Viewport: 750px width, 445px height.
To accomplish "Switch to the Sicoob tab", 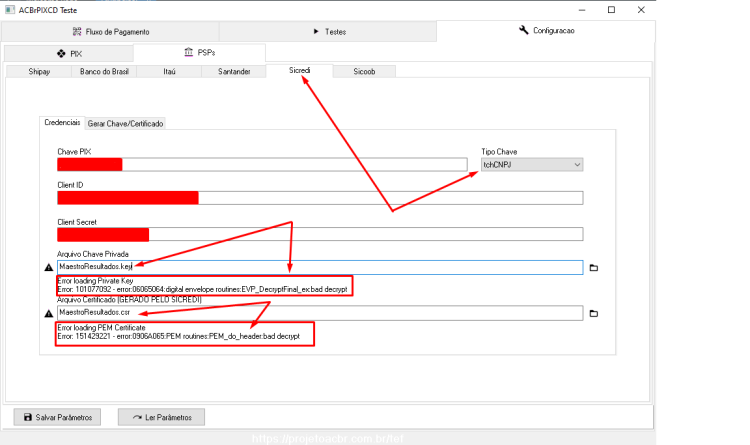I will (364, 71).
